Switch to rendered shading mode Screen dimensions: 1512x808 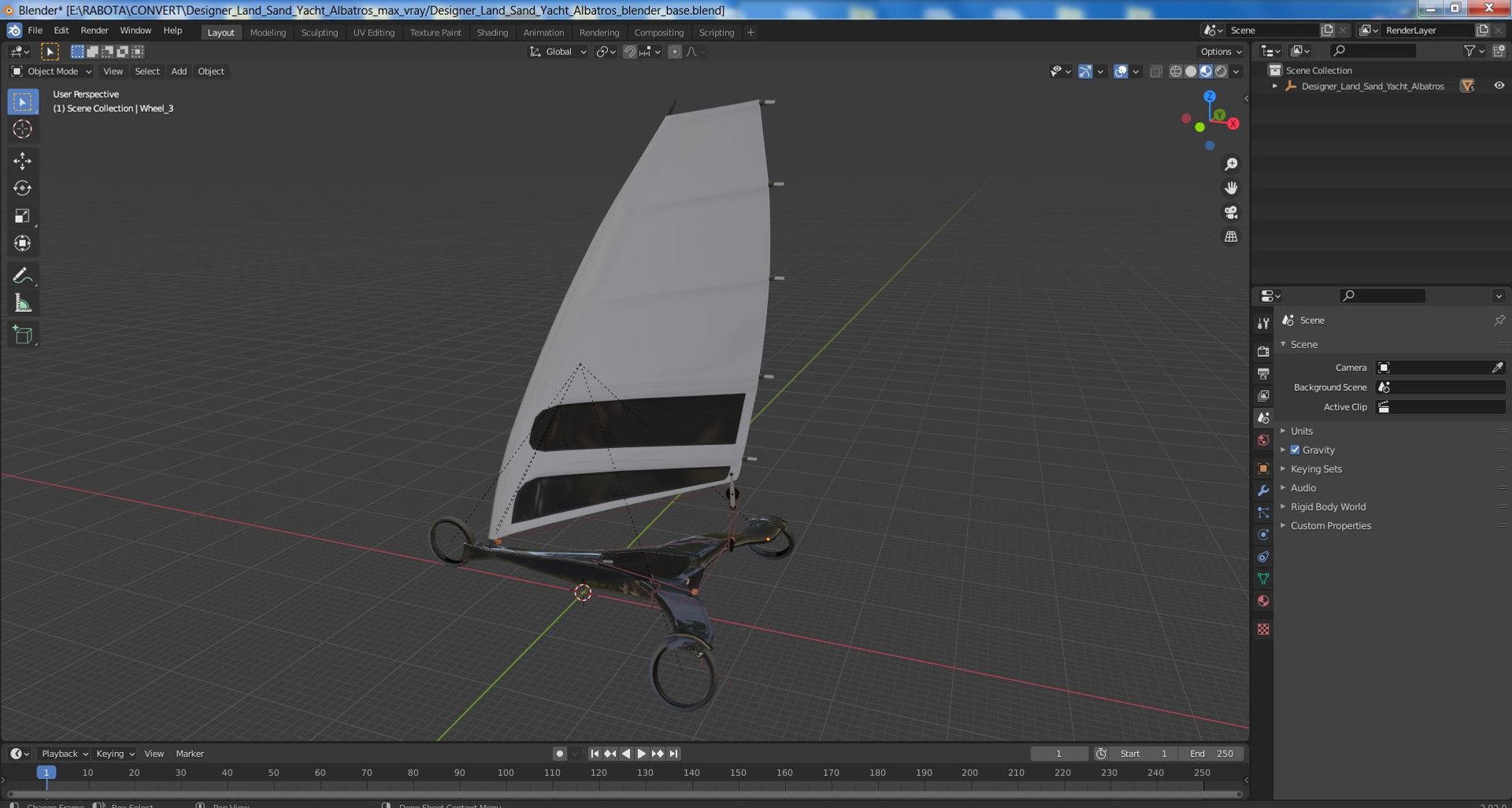click(x=1221, y=72)
